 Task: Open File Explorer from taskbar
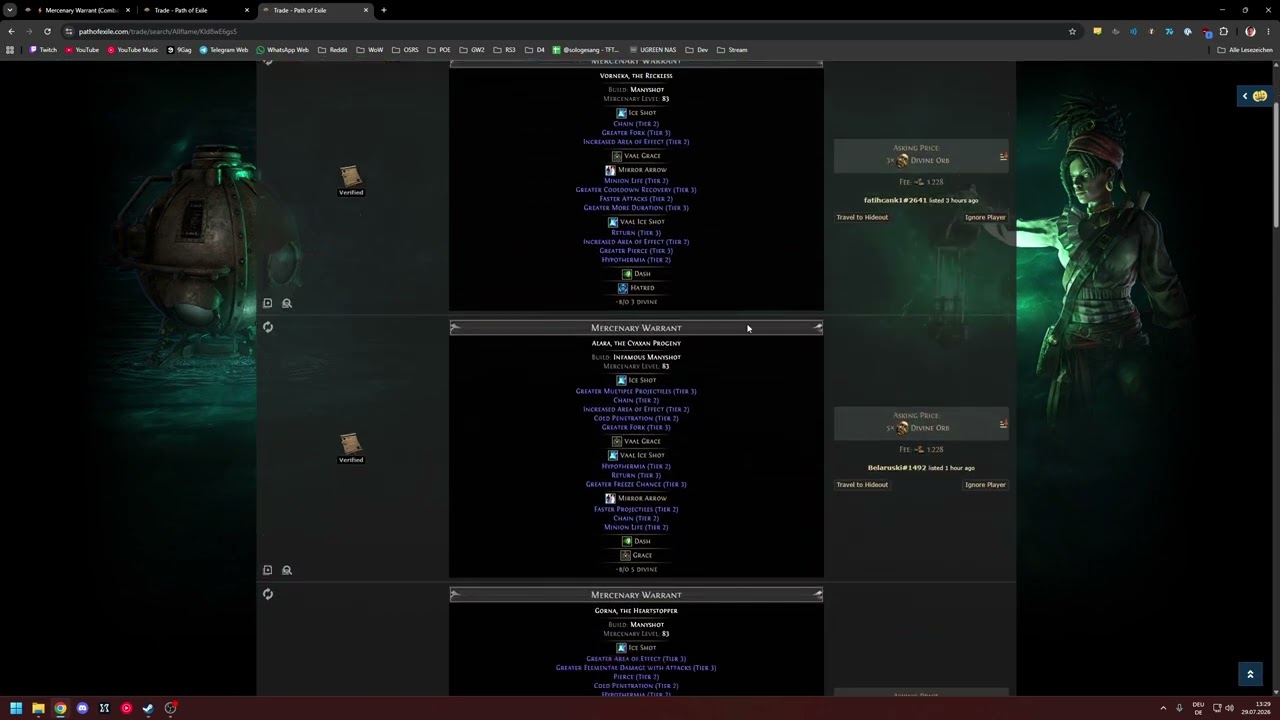pyautogui.click(x=38, y=708)
